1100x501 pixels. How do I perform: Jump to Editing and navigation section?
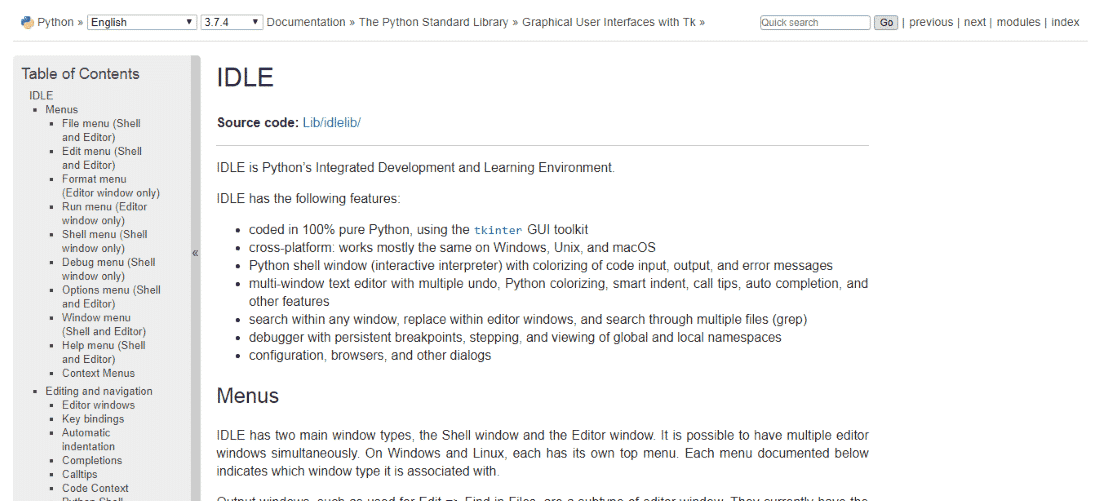tap(99, 392)
